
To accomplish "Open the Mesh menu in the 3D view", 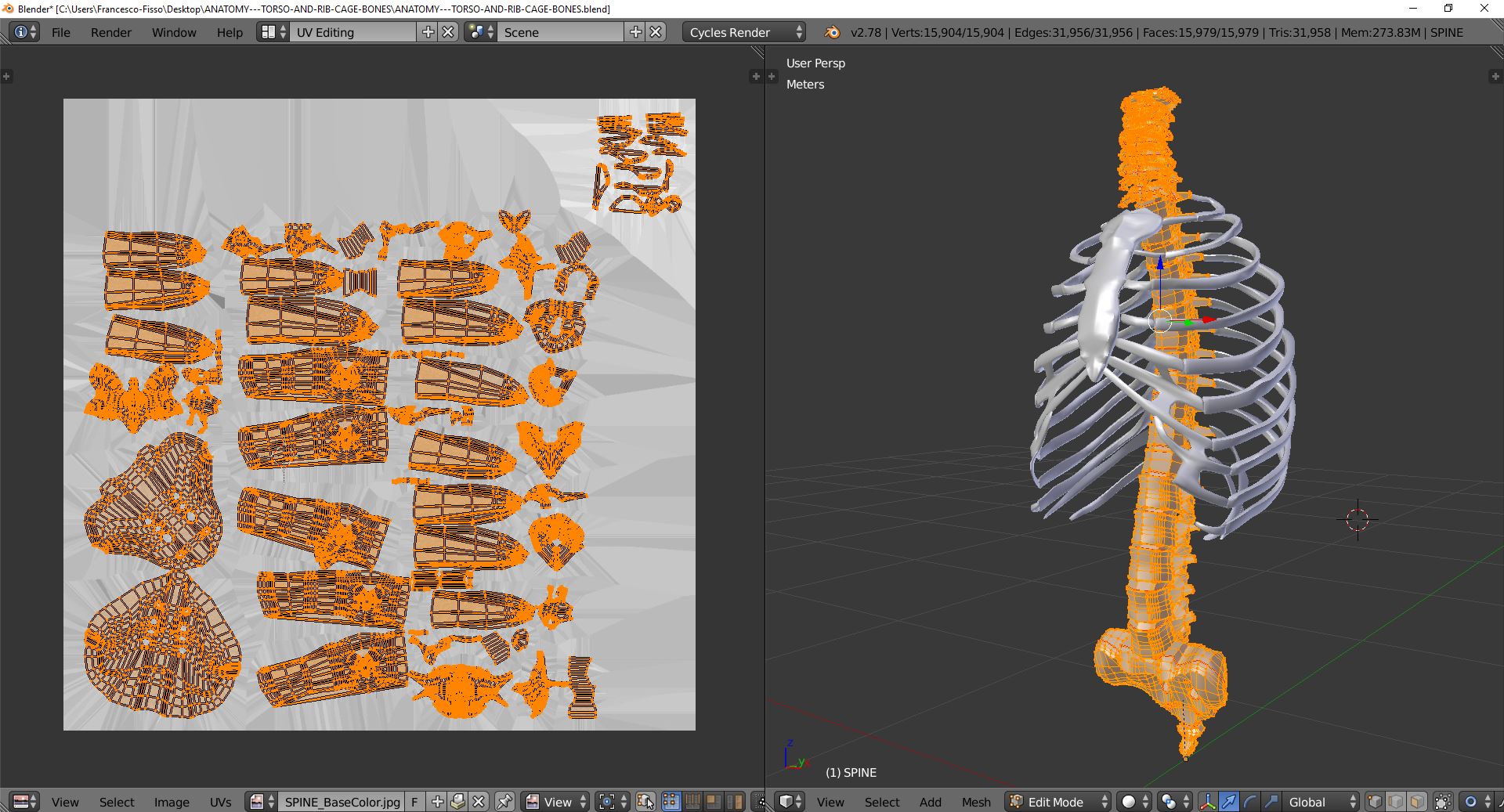I will (976, 802).
